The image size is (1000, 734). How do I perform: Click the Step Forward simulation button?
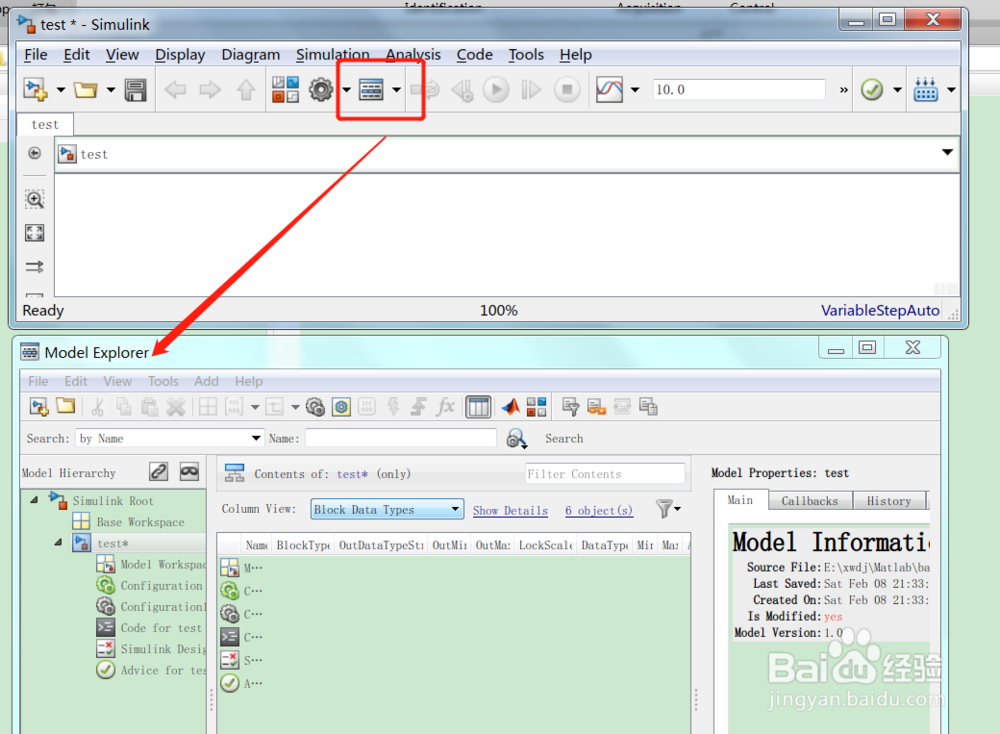[531, 90]
